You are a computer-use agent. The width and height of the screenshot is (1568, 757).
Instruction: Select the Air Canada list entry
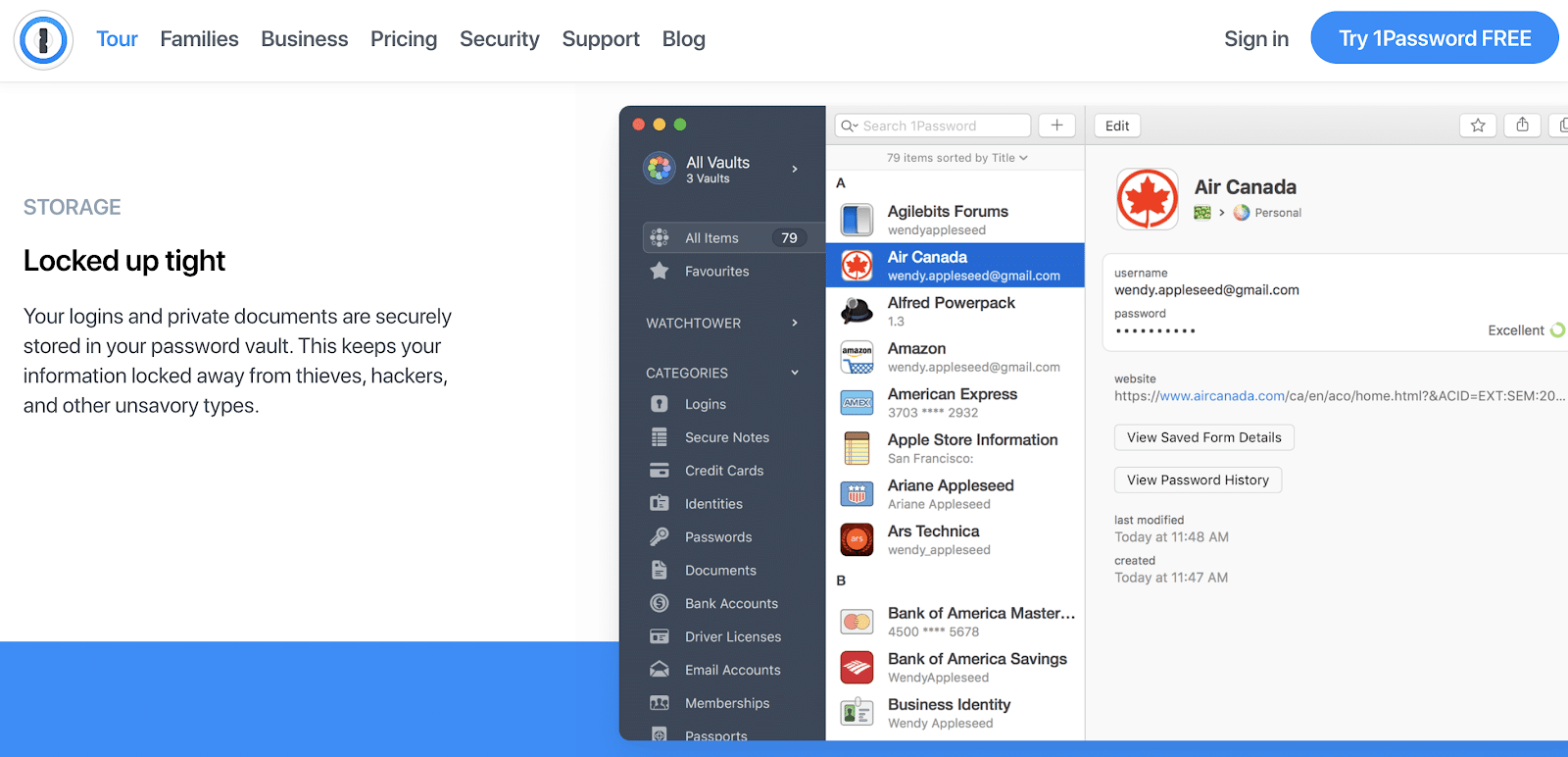(955, 266)
